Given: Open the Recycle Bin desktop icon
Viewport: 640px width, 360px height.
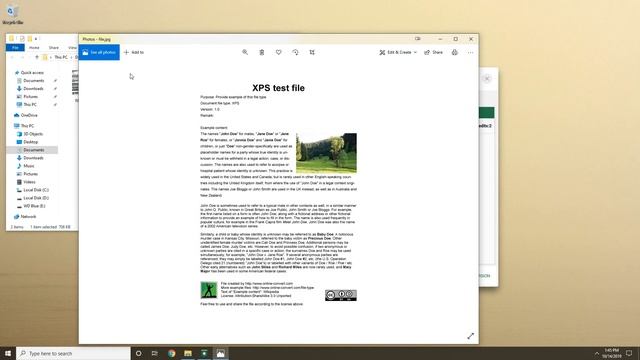Looking at the screenshot, I should 12,15.
